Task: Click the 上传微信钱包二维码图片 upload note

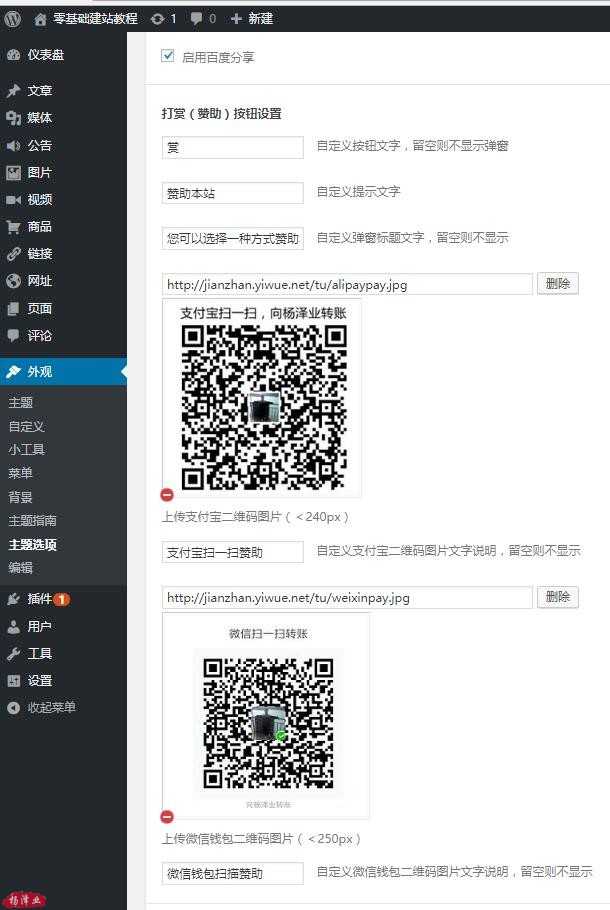Action: [x=262, y=839]
